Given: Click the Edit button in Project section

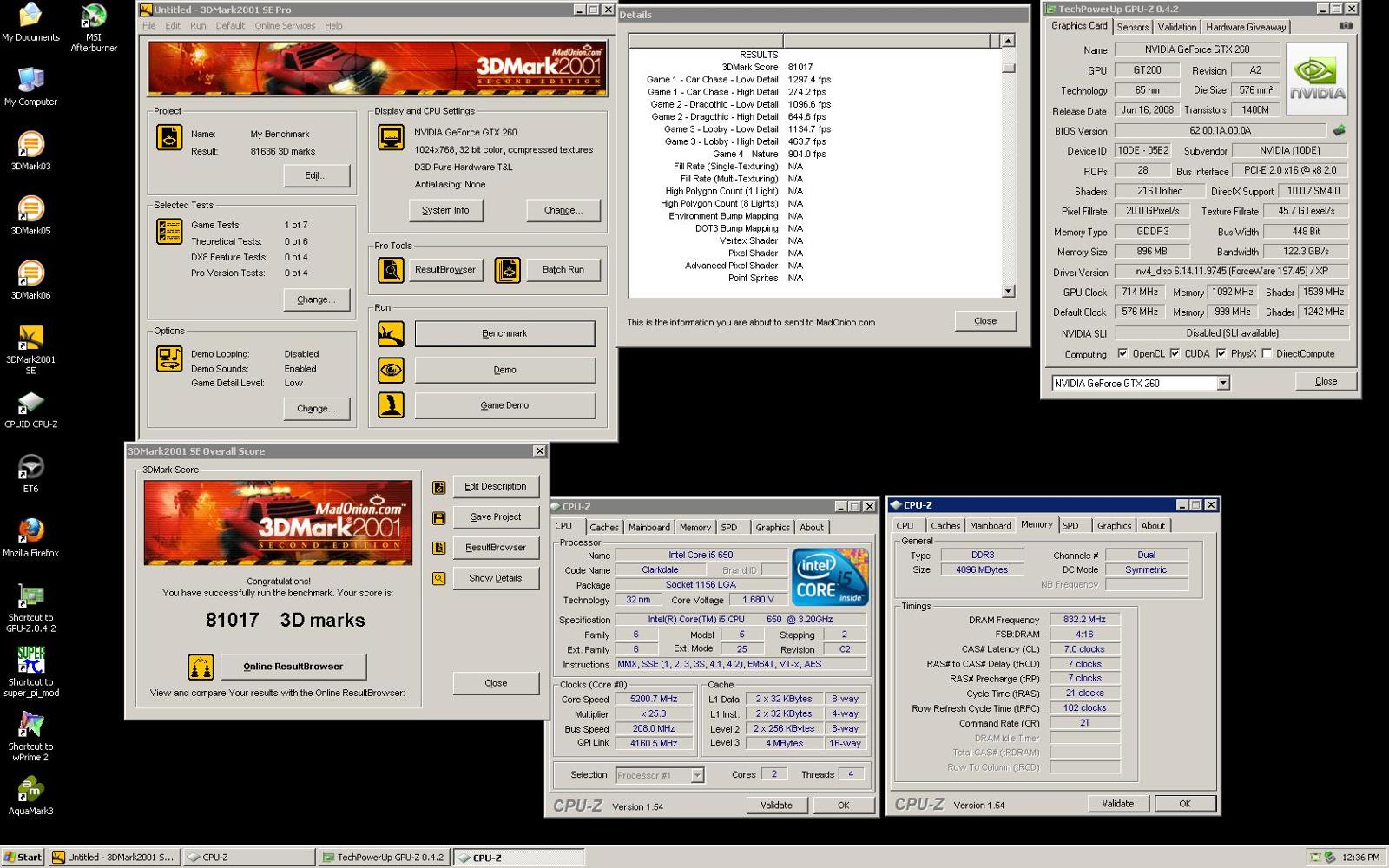Looking at the screenshot, I should (316, 175).
